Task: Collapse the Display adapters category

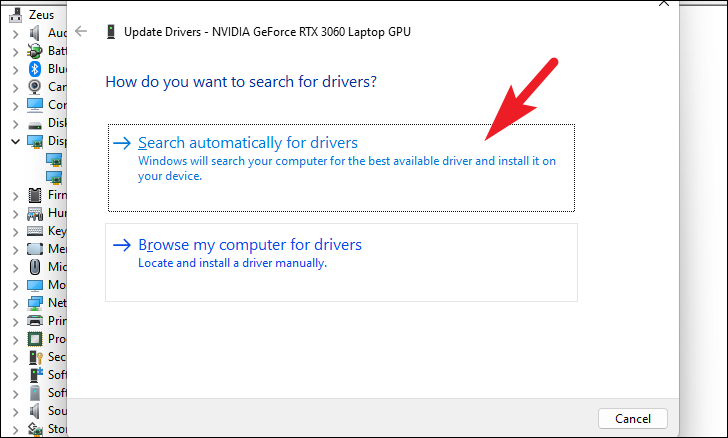Action: (x=15, y=141)
